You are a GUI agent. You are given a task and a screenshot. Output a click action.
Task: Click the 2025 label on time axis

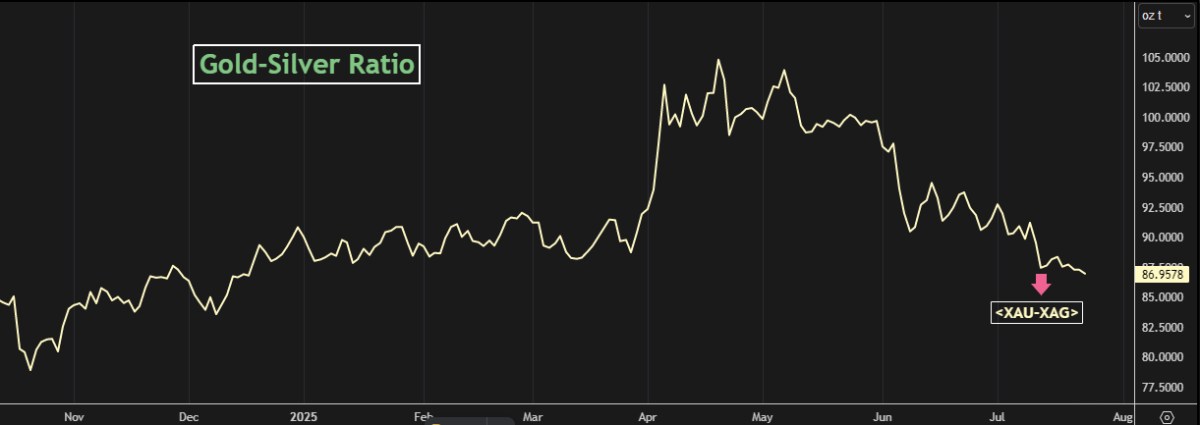tap(303, 415)
